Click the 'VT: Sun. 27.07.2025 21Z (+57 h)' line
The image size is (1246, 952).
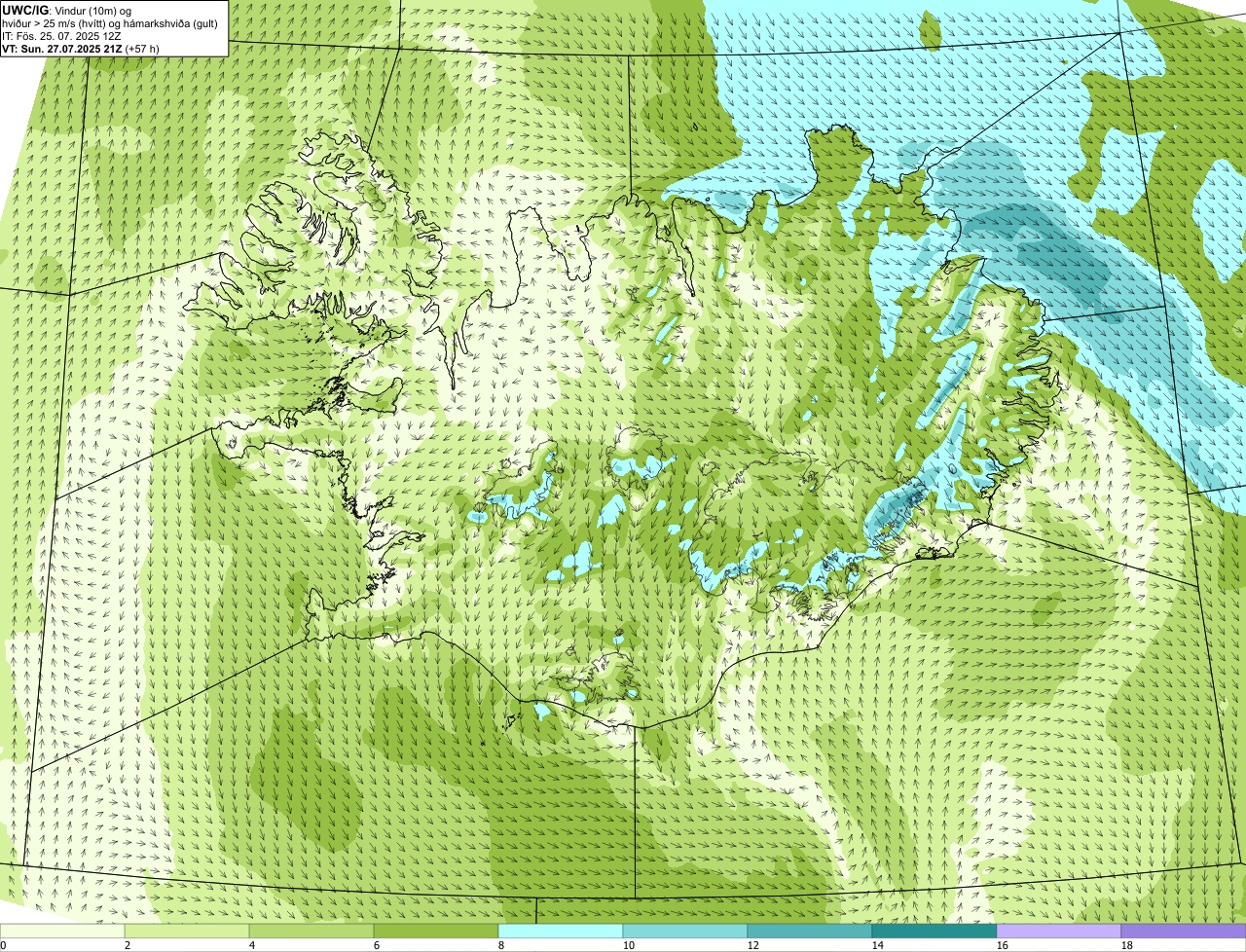(81, 48)
